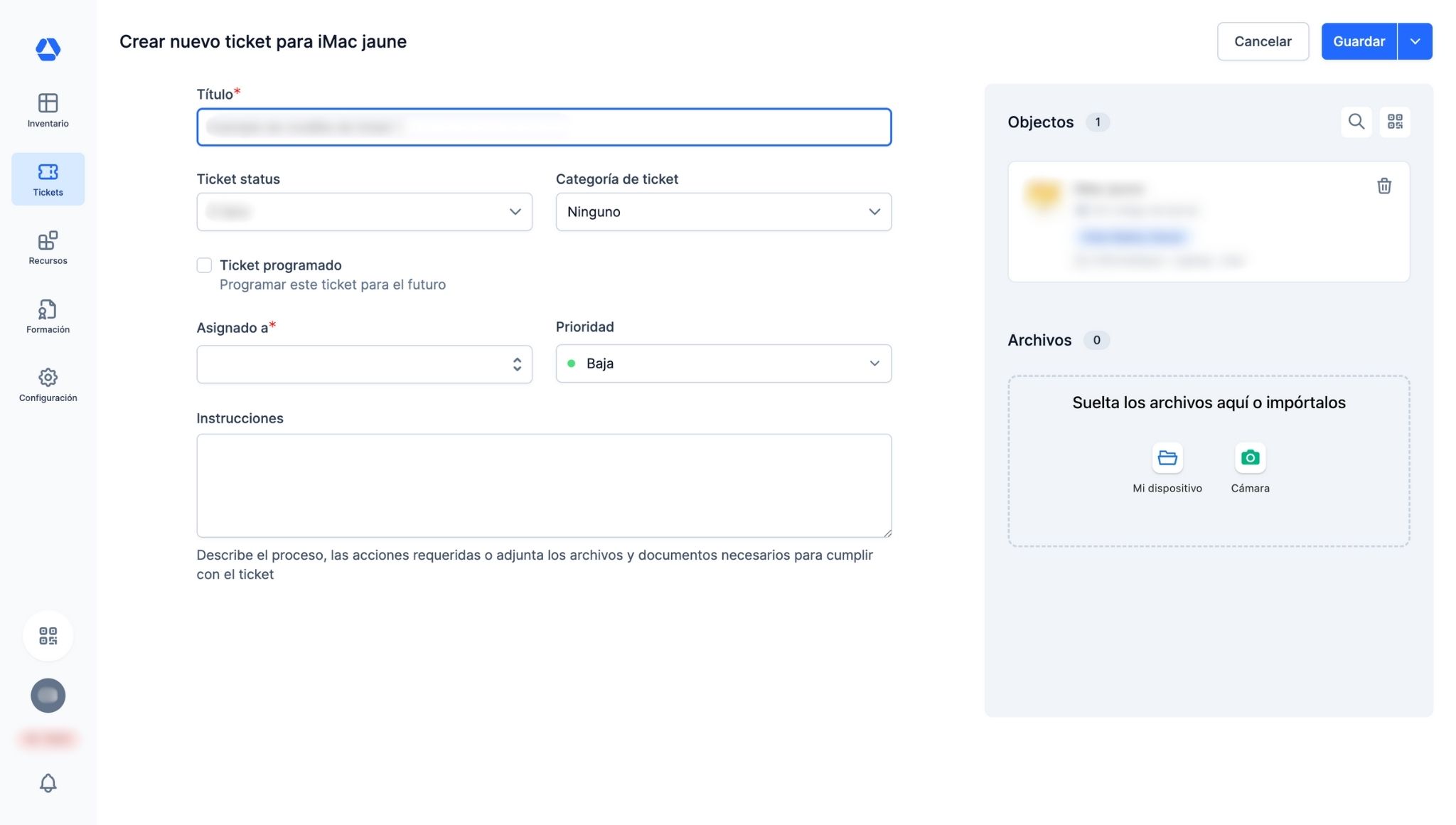Open the Categoría de ticket dropdown

723,212
